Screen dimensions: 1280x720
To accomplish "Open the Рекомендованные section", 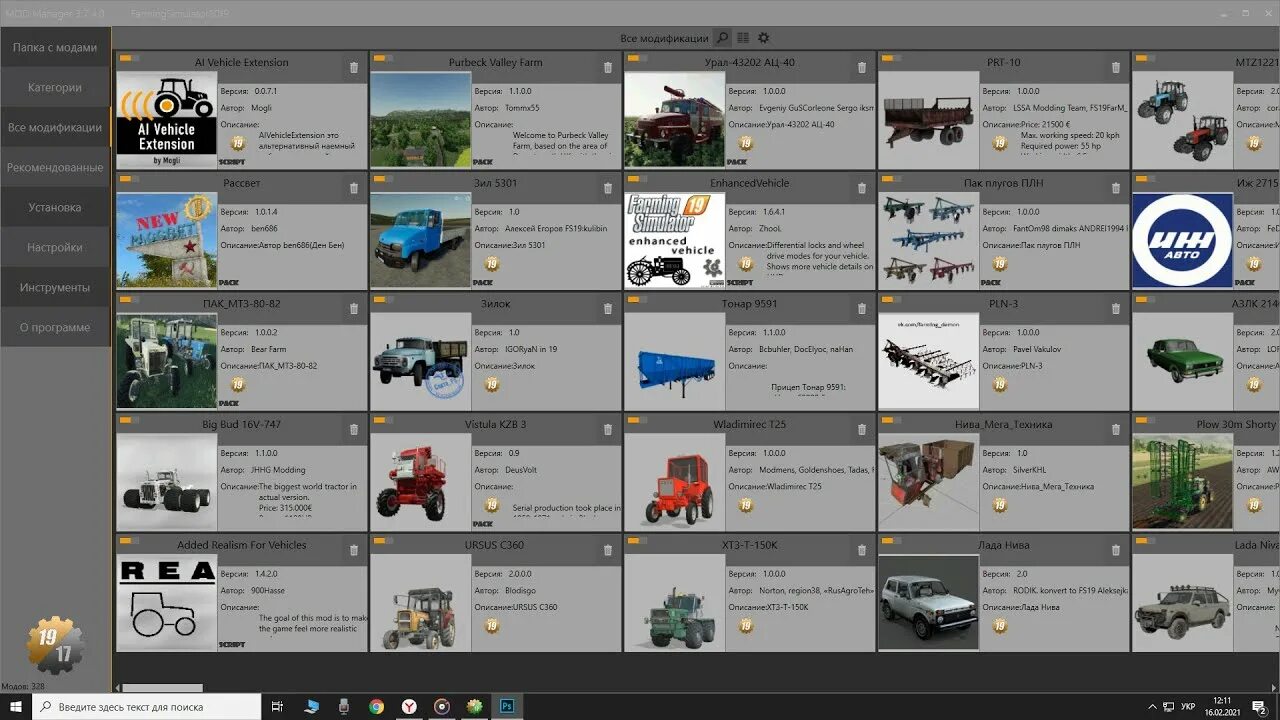I will (x=55, y=167).
